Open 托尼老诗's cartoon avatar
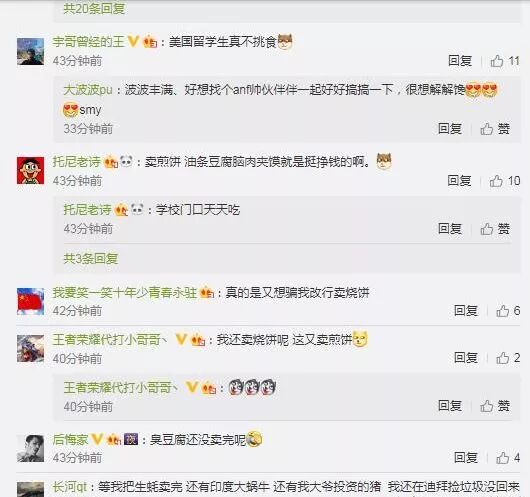The image size is (530, 497). [x=30, y=170]
